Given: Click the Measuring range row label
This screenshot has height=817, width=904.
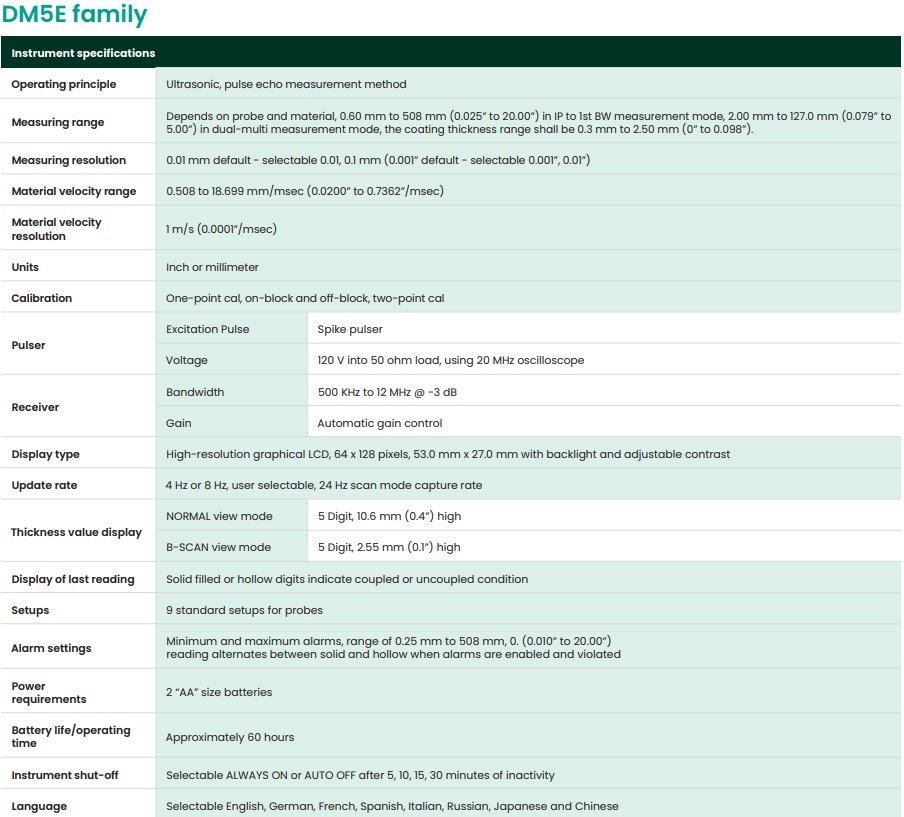Looking at the screenshot, I should (x=58, y=123).
